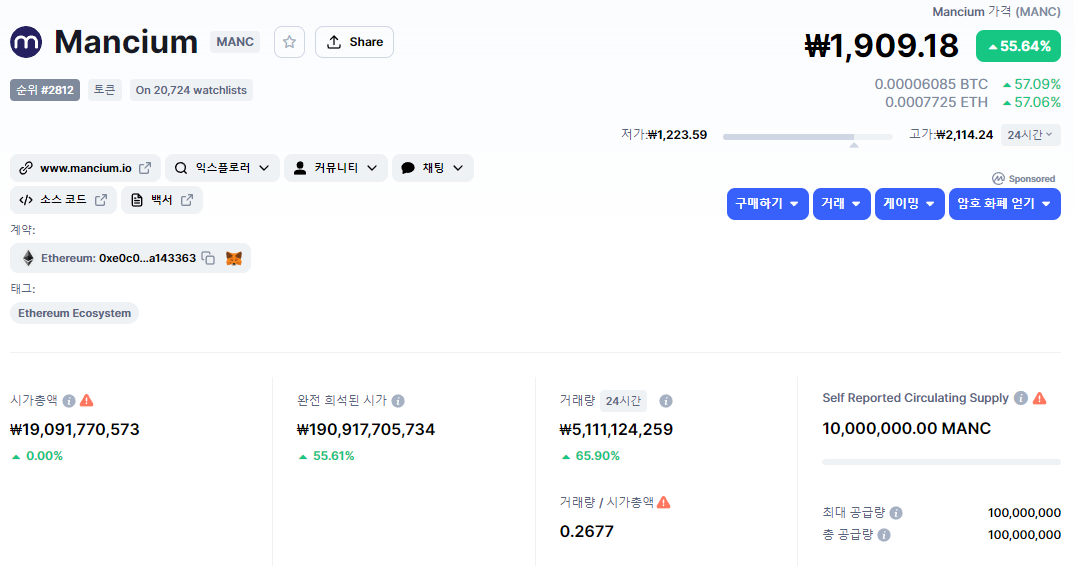The height and width of the screenshot is (566, 1074).
Task: Show info for 총 공급량
Action: coord(884,534)
